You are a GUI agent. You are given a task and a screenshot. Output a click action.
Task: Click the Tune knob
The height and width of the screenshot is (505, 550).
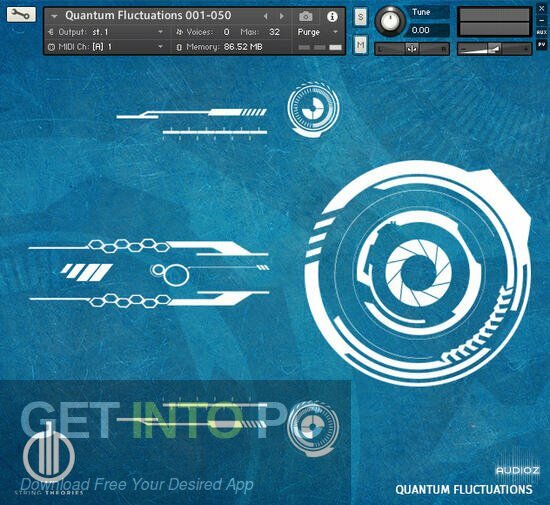pos(390,21)
